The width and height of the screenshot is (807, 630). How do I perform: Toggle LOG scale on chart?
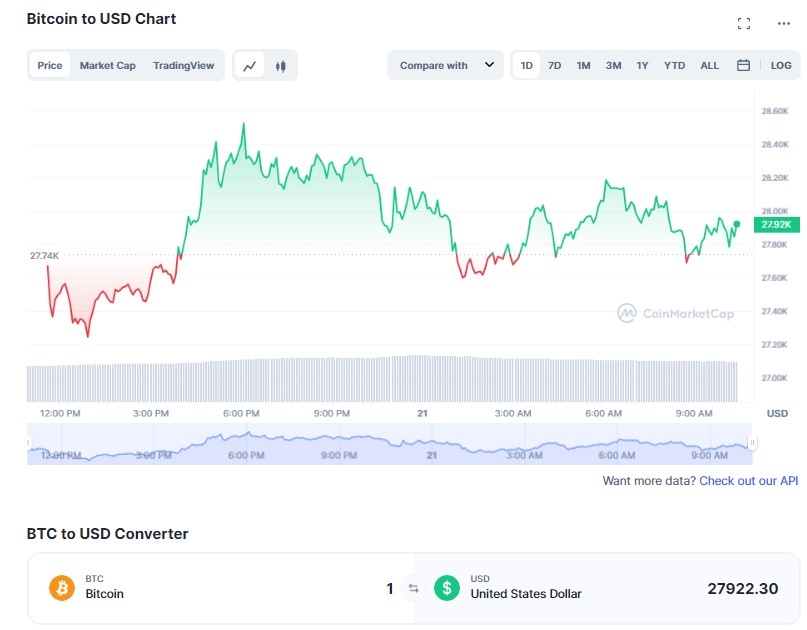click(780, 65)
